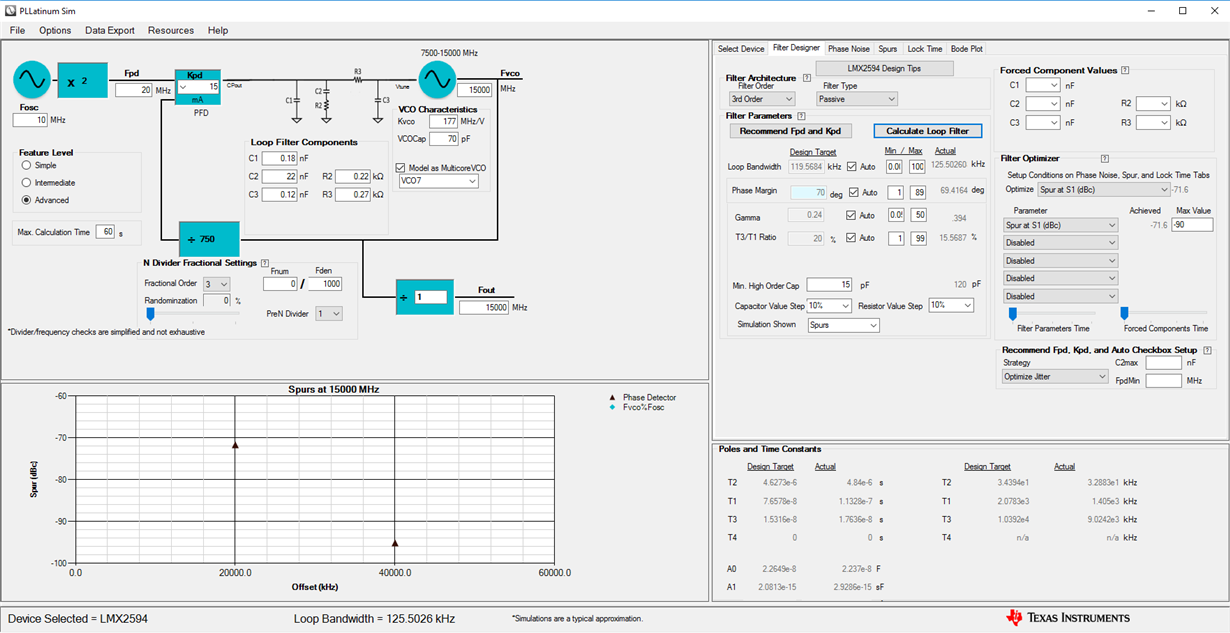Toggle Auto checkbox for Loop Bandwidth

(852, 166)
